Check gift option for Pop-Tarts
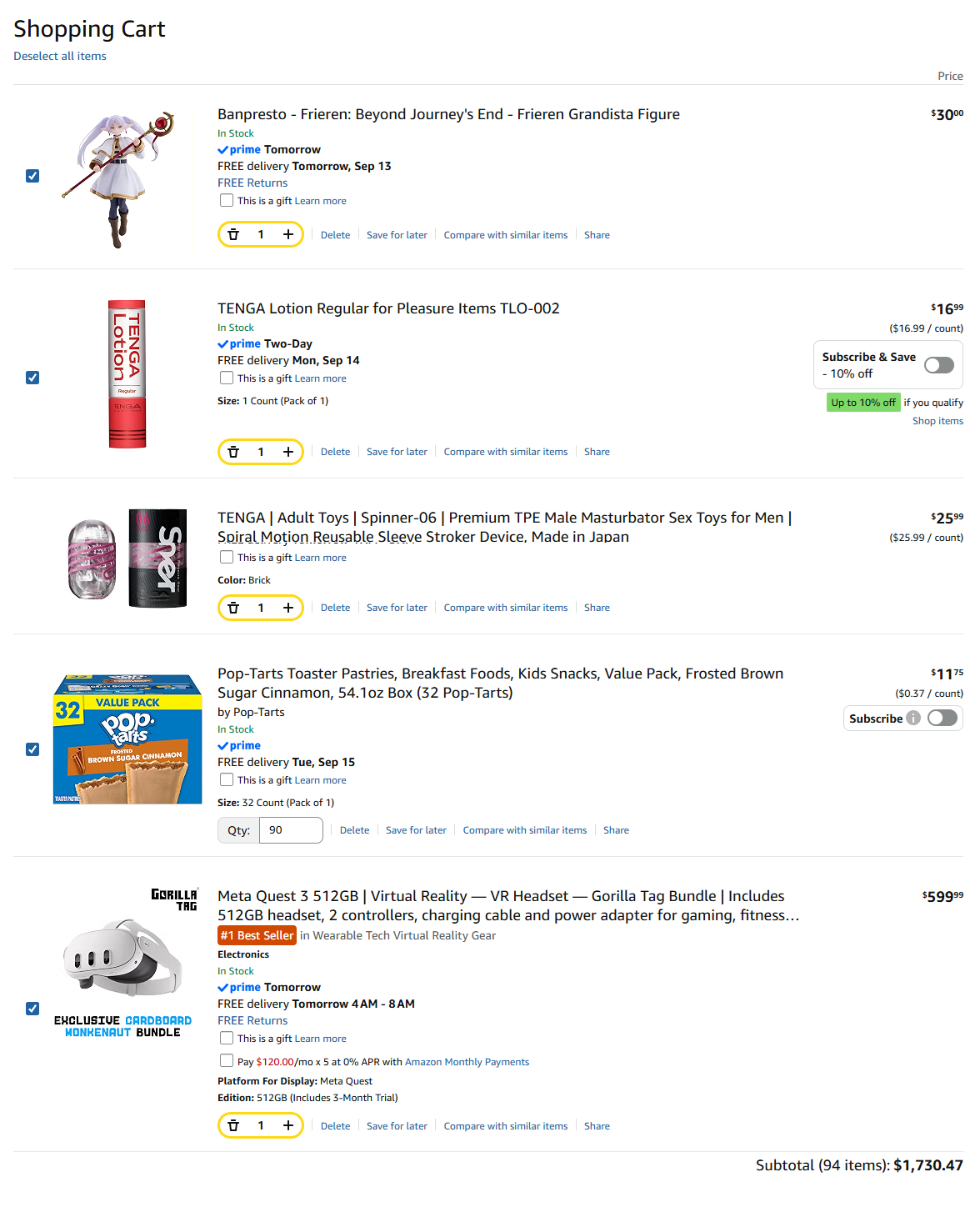 (227, 780)
